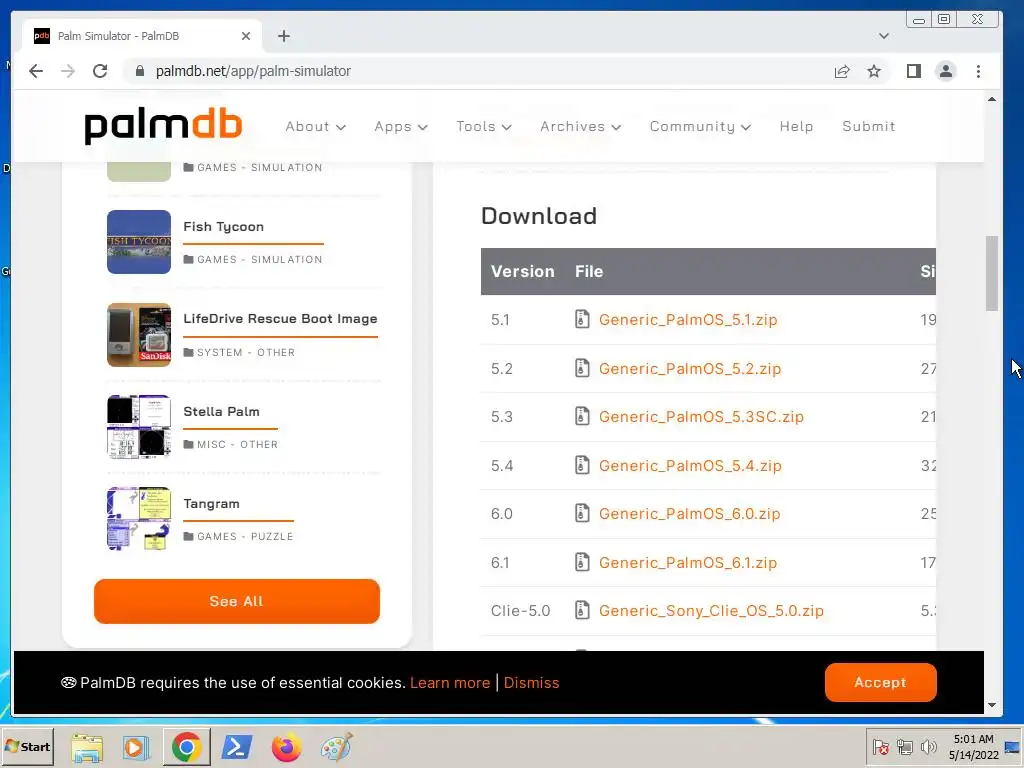Screen dimensions: 1024x768
Task: Open Windows Explorer from the taskbar
Action: coord(87,748)
